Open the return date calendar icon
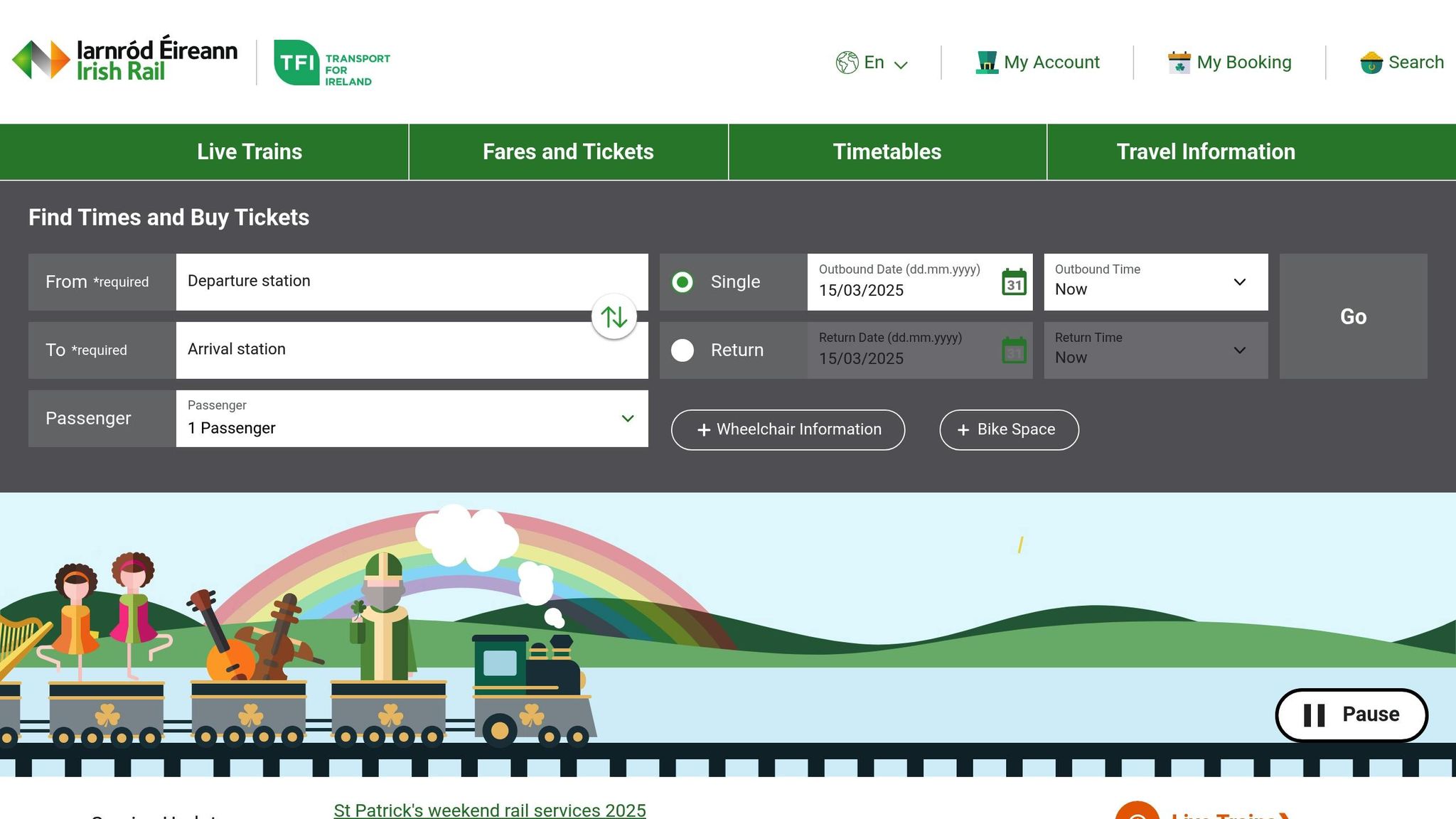The image size is (1456, 819). click(1015, 350)
